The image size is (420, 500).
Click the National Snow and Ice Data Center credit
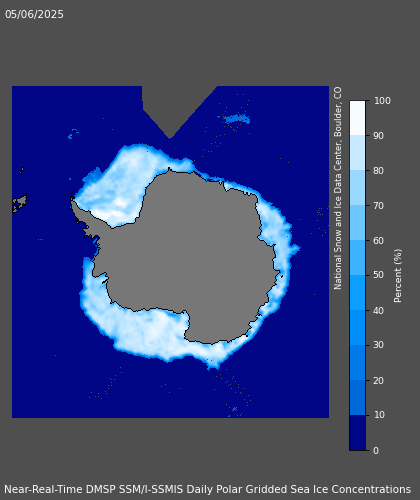click(x=338, y=188)
